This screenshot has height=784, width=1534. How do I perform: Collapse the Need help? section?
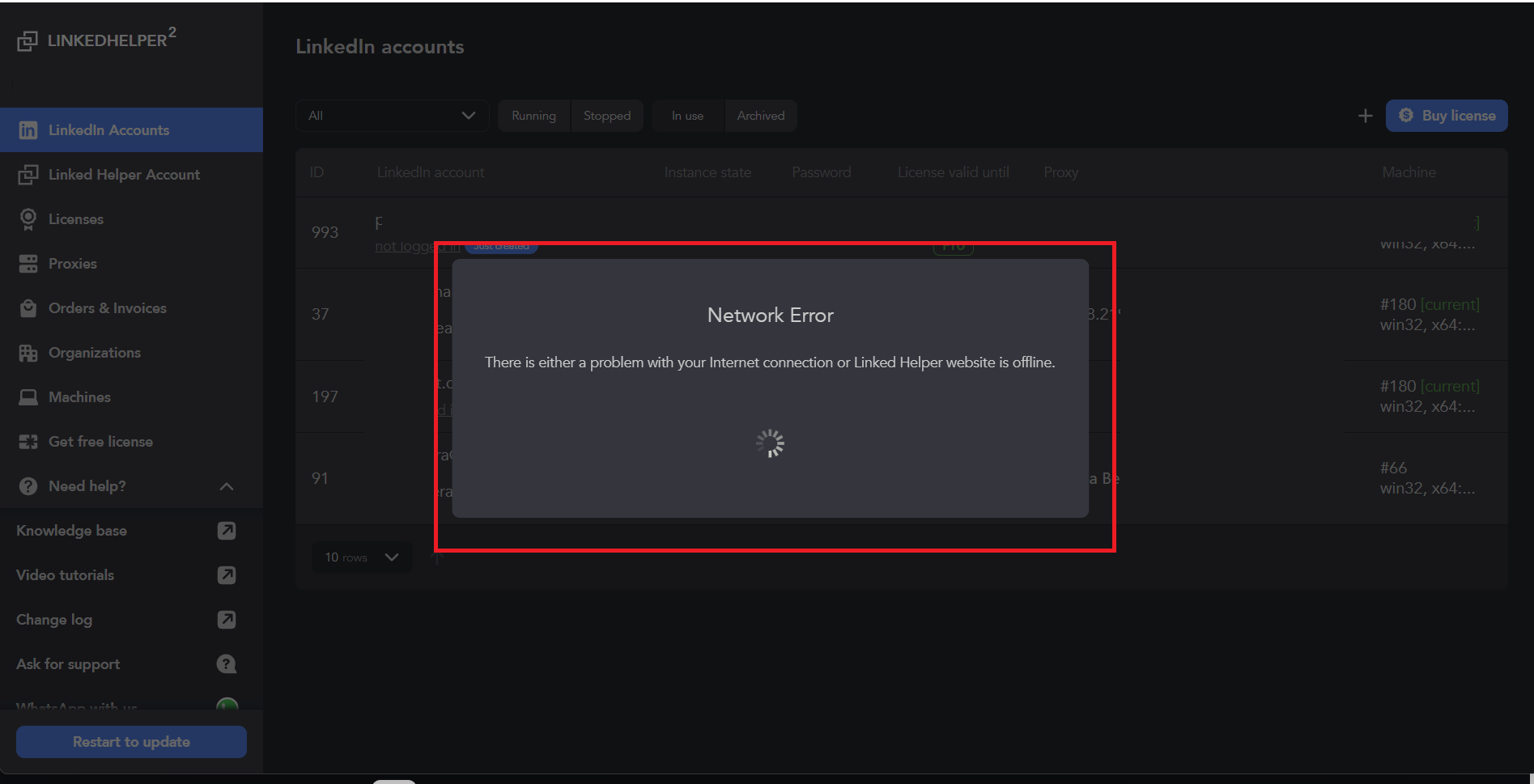pyautogui.click(x=226, y=486)
